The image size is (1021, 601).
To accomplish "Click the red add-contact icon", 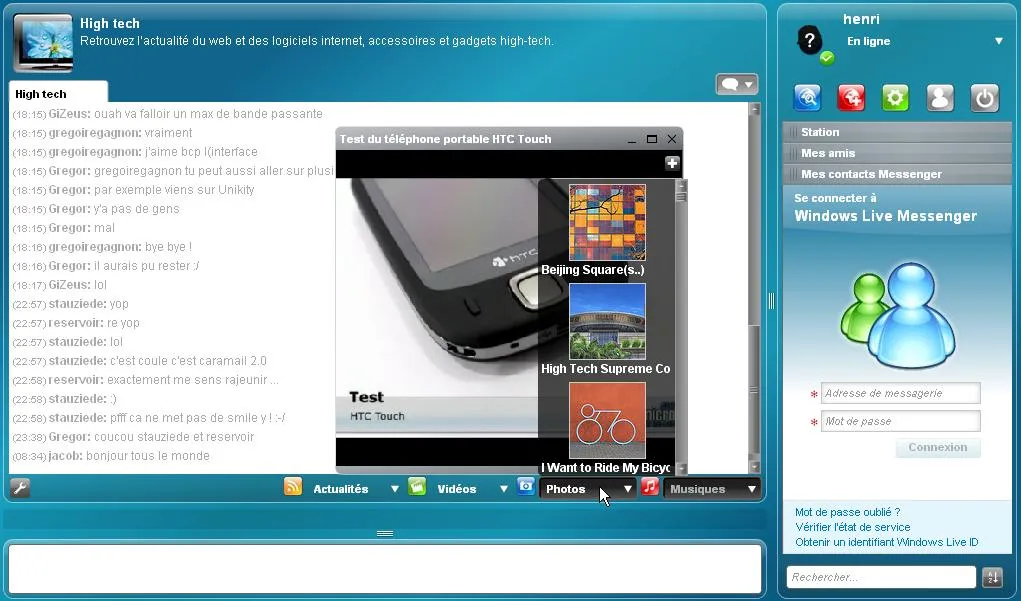I will tap(851, 98).
